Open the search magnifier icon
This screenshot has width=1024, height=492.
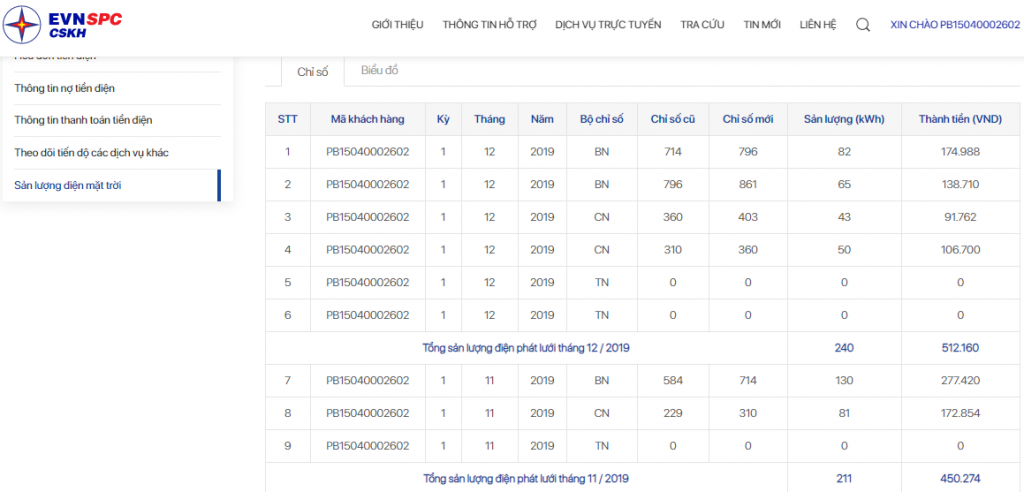(863, 25)
